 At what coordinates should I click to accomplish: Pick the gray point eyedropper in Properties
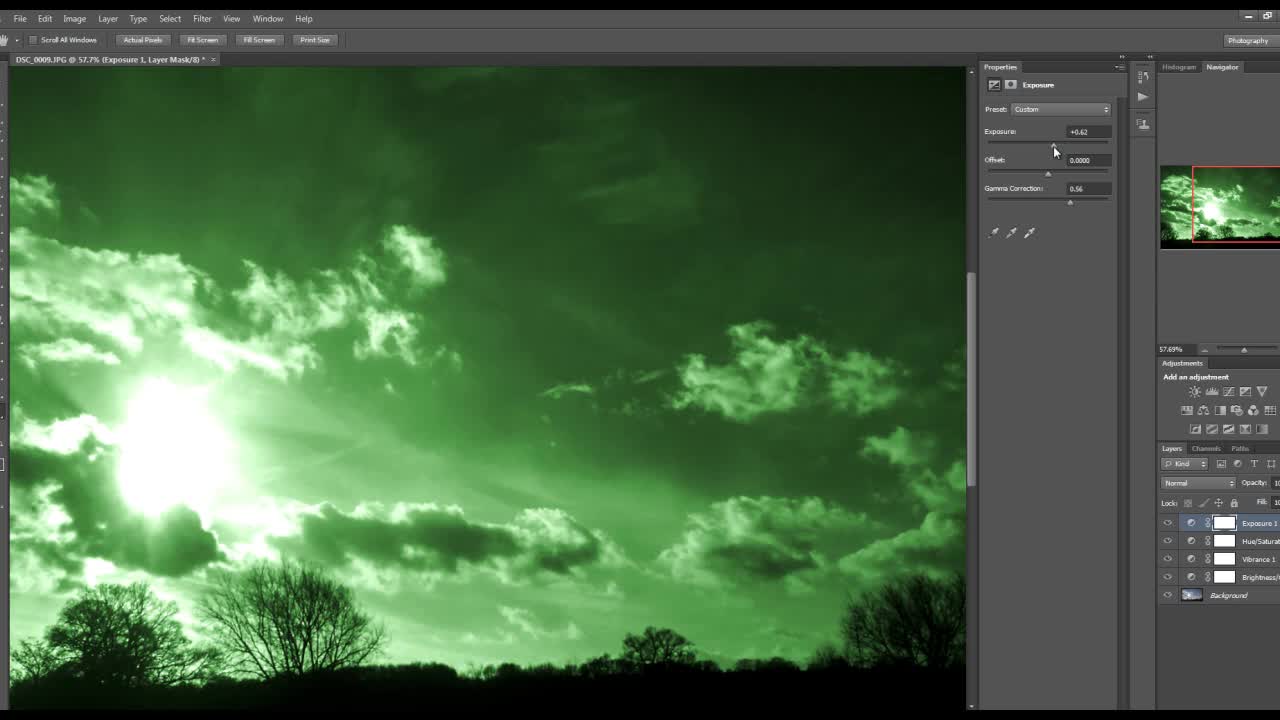tap(1011, 232)
